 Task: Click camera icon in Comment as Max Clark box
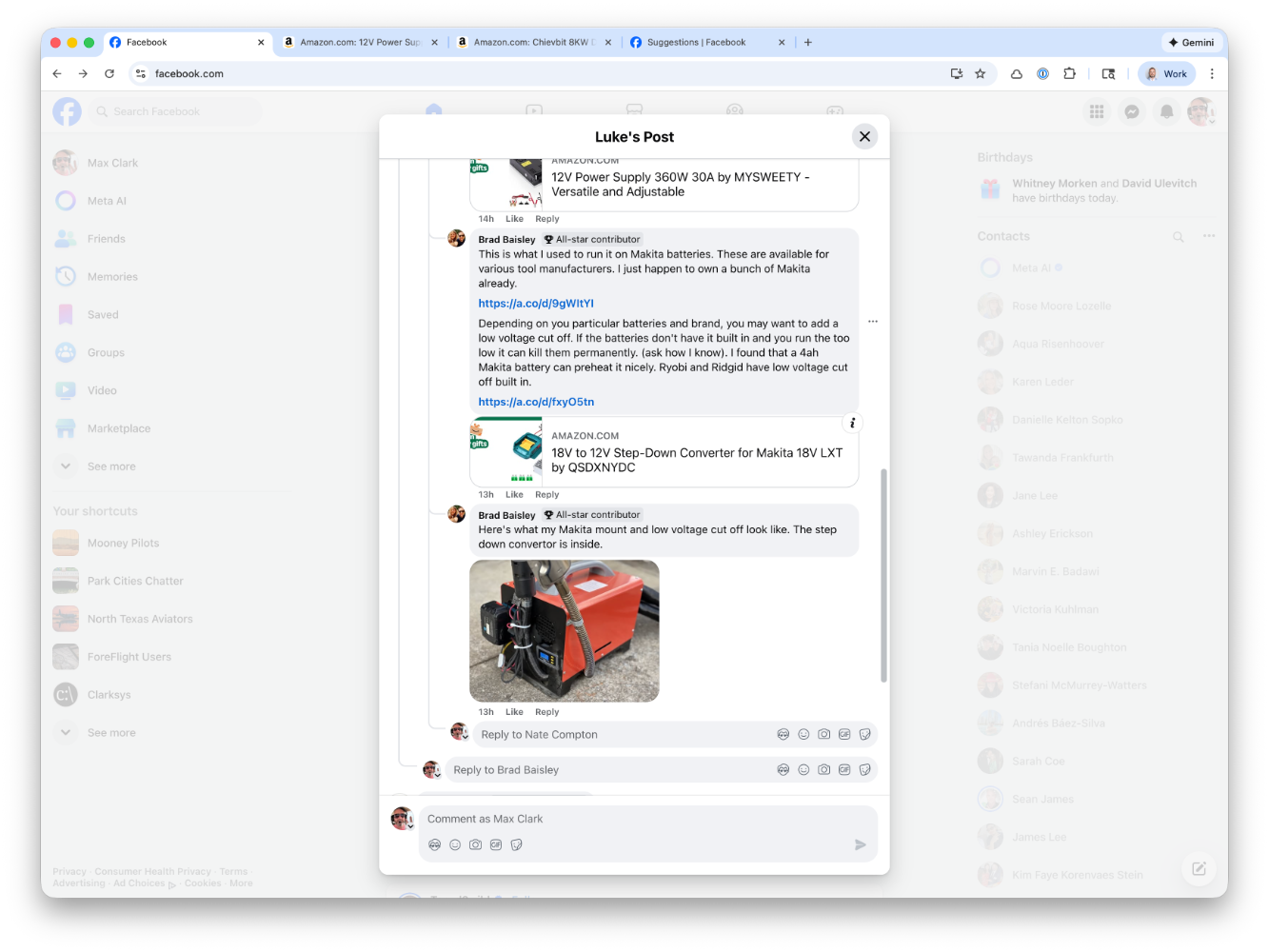pos(475,844)
